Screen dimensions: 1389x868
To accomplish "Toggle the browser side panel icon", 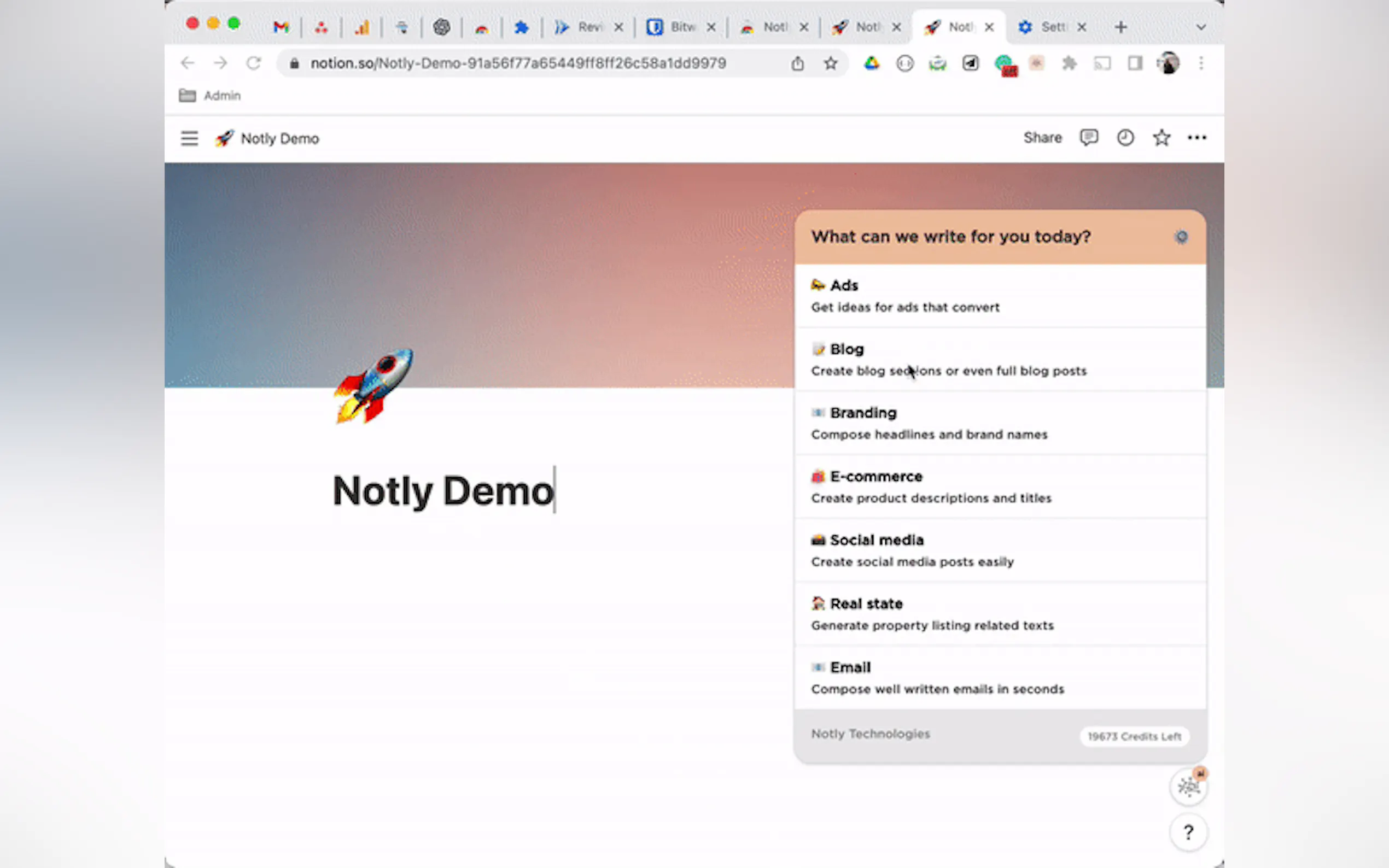I will click(1135, 63).
